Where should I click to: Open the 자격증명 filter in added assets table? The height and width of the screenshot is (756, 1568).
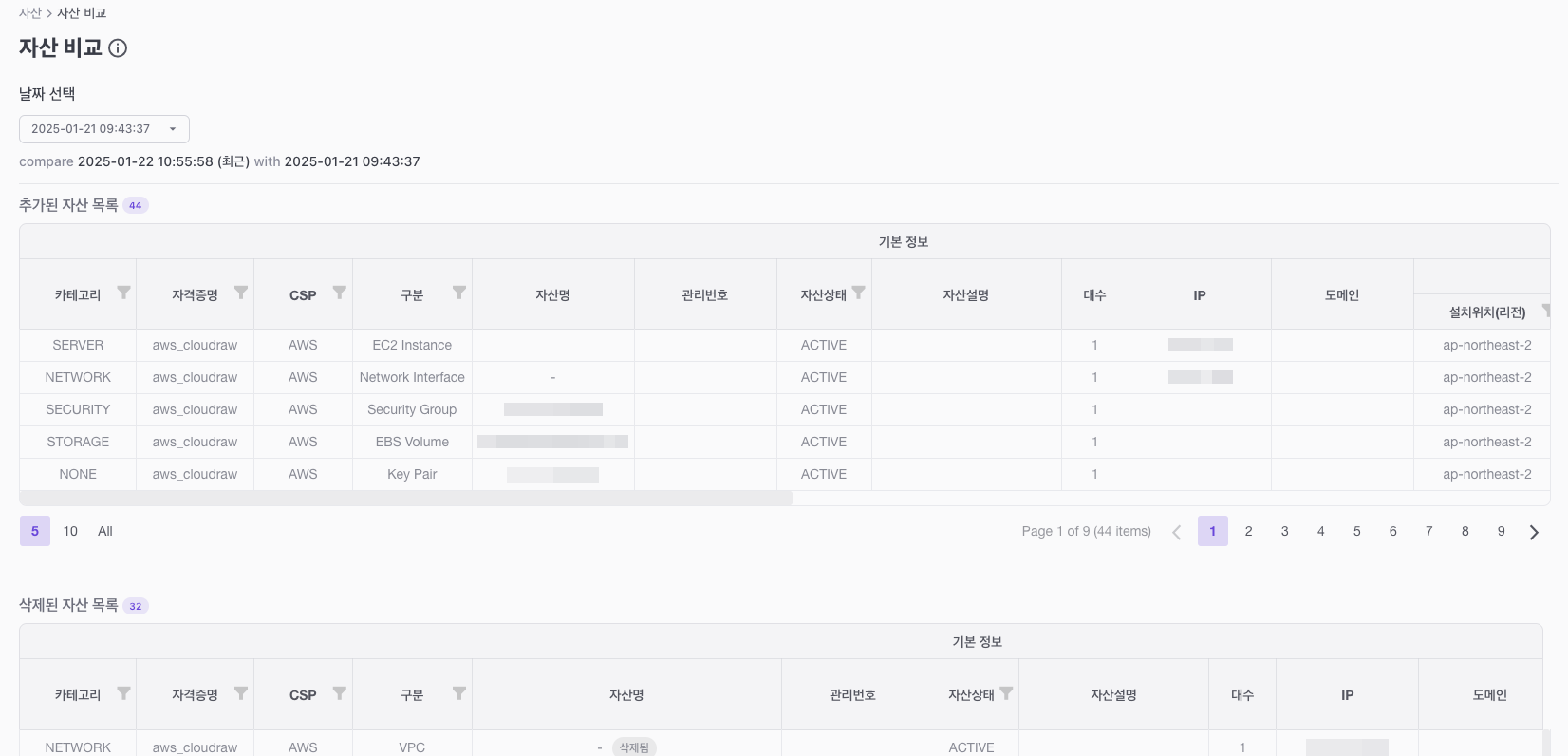click(241, 293)
